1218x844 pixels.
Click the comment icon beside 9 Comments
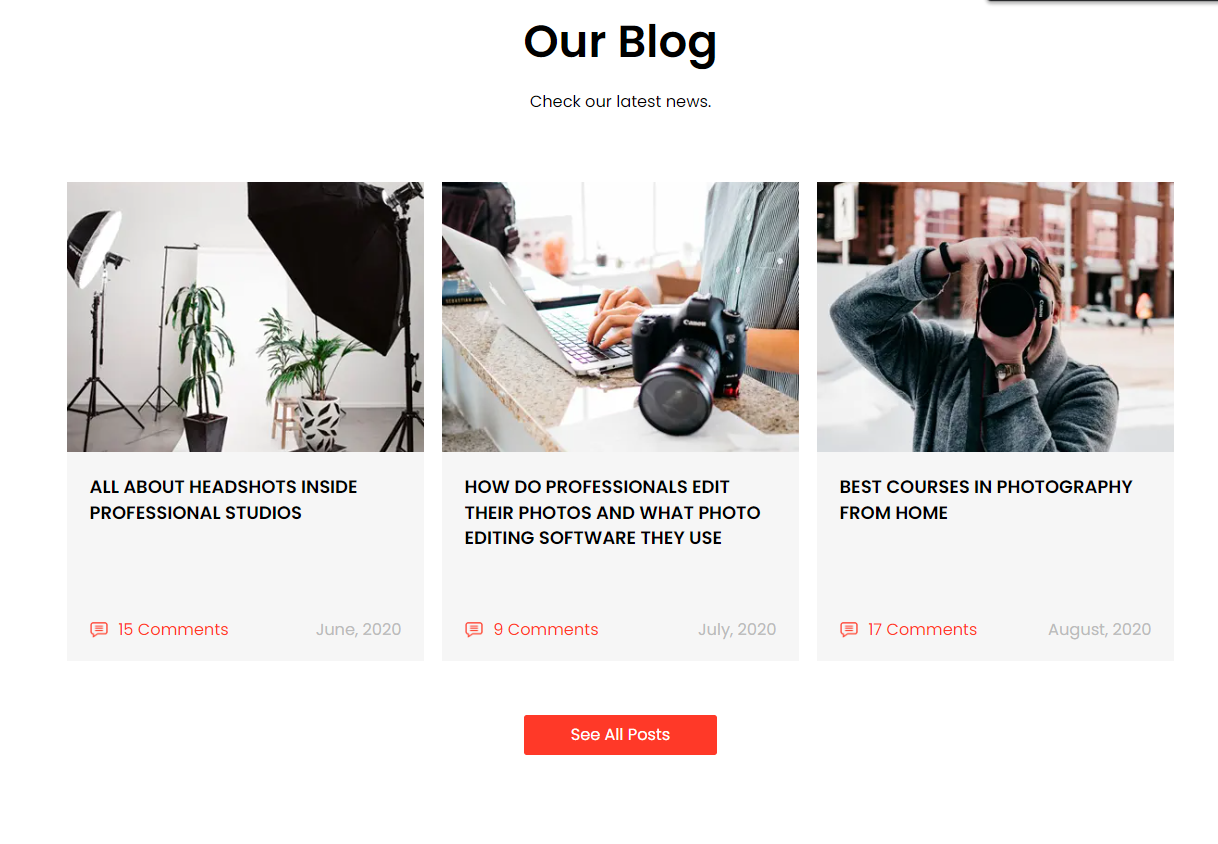click(x=474, y=629)
